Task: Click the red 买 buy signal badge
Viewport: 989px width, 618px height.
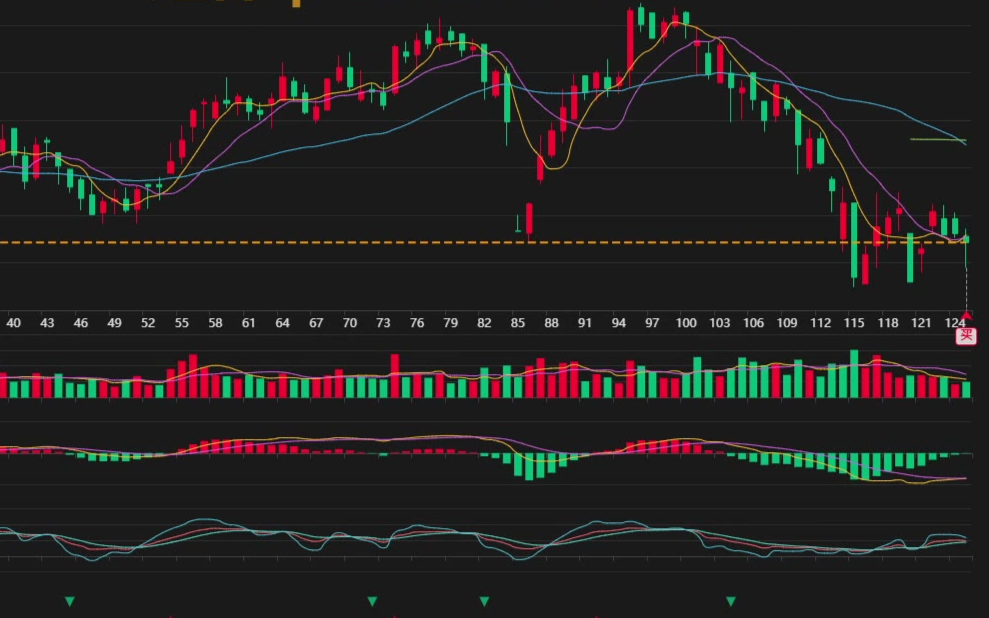Action: click(x=966, y=335)
